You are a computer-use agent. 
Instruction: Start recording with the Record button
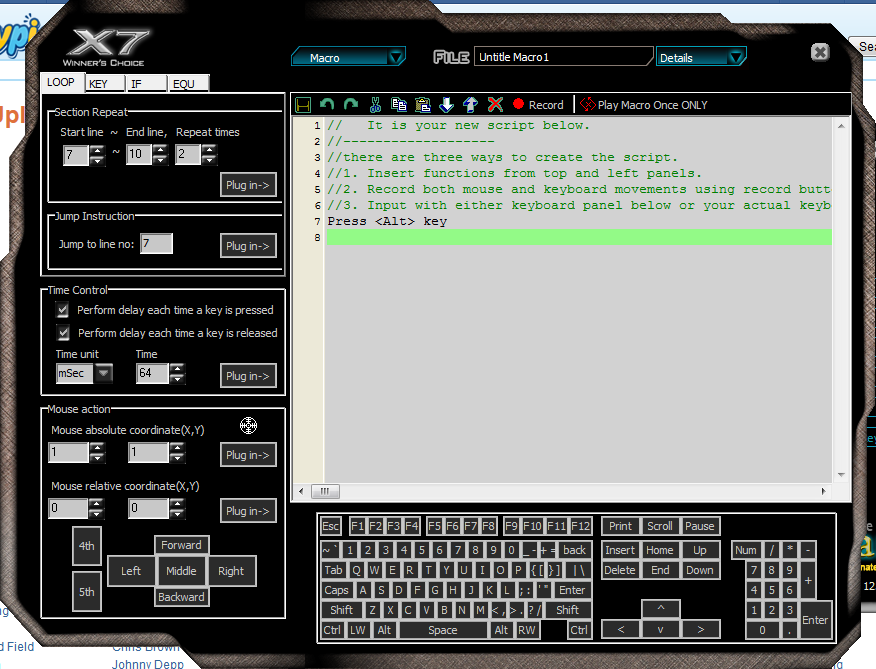538,104
